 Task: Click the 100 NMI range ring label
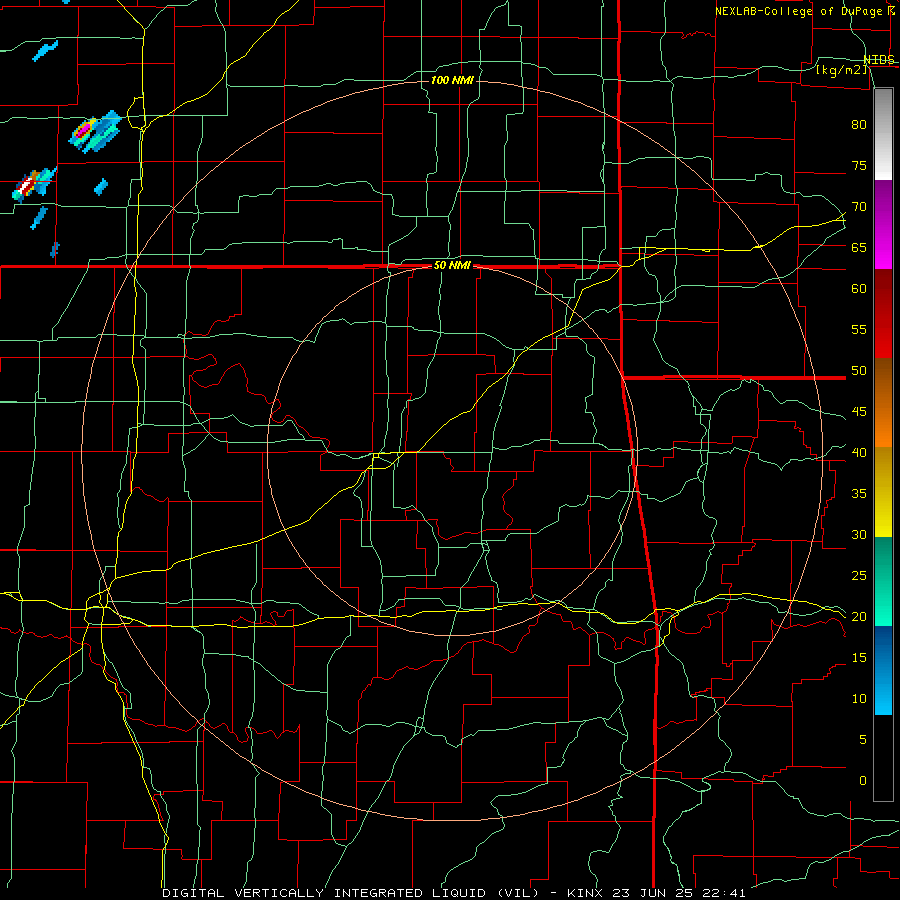coord(452,80)
